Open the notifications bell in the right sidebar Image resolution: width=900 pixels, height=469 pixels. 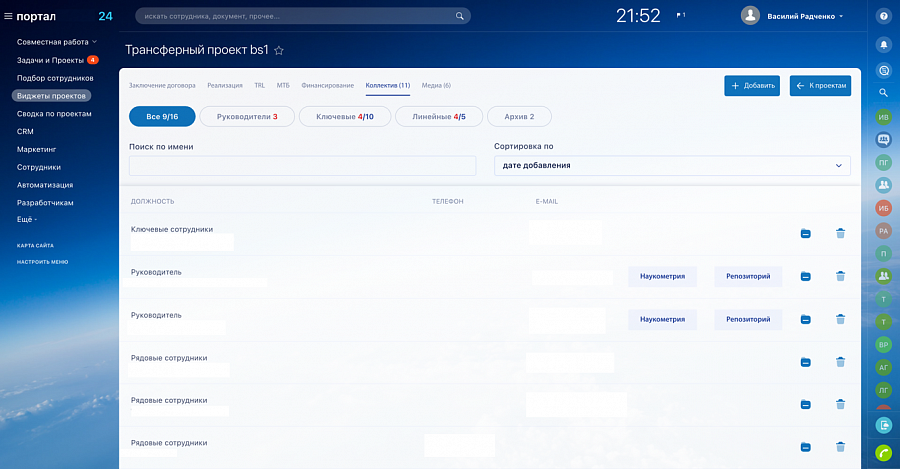click(883, 45)
